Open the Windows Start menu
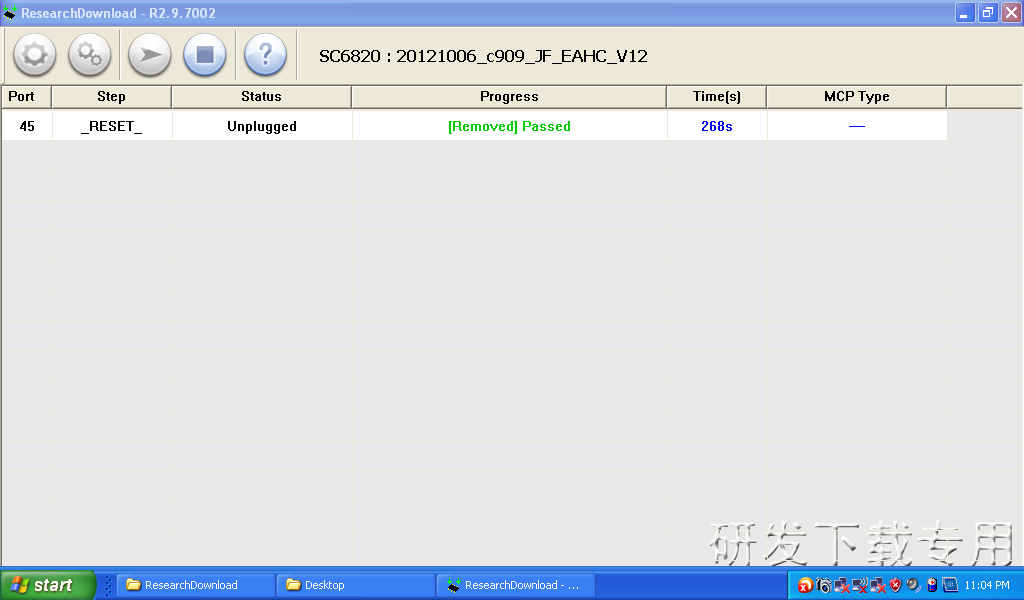 point(47,585)
